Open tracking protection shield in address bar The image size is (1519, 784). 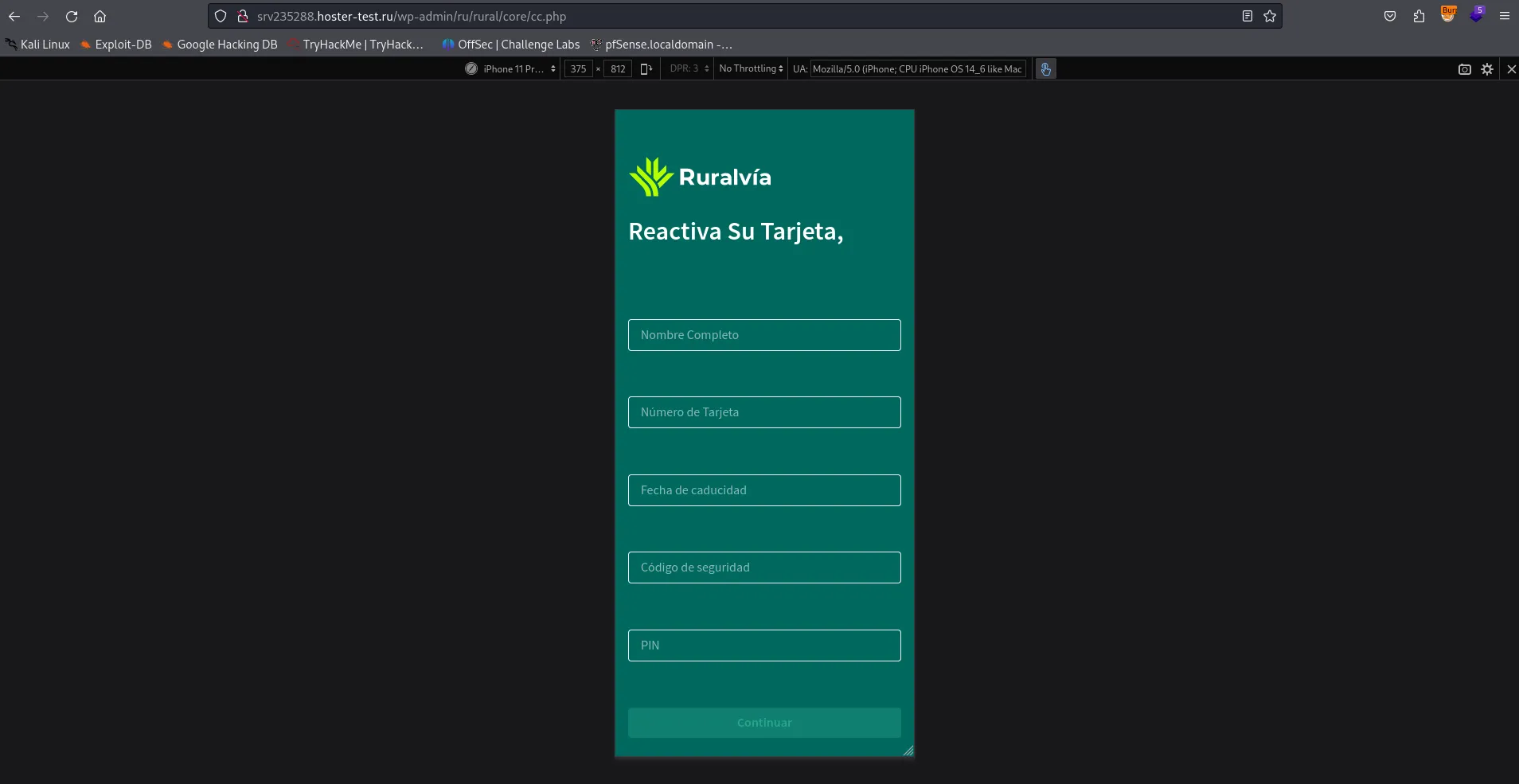pyautogui.click(x=221, y=16)
